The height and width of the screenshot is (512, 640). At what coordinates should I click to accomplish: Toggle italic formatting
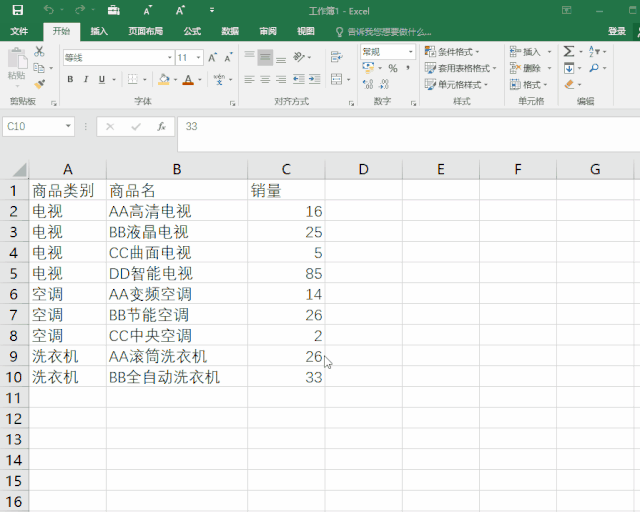tap(86, 80)
